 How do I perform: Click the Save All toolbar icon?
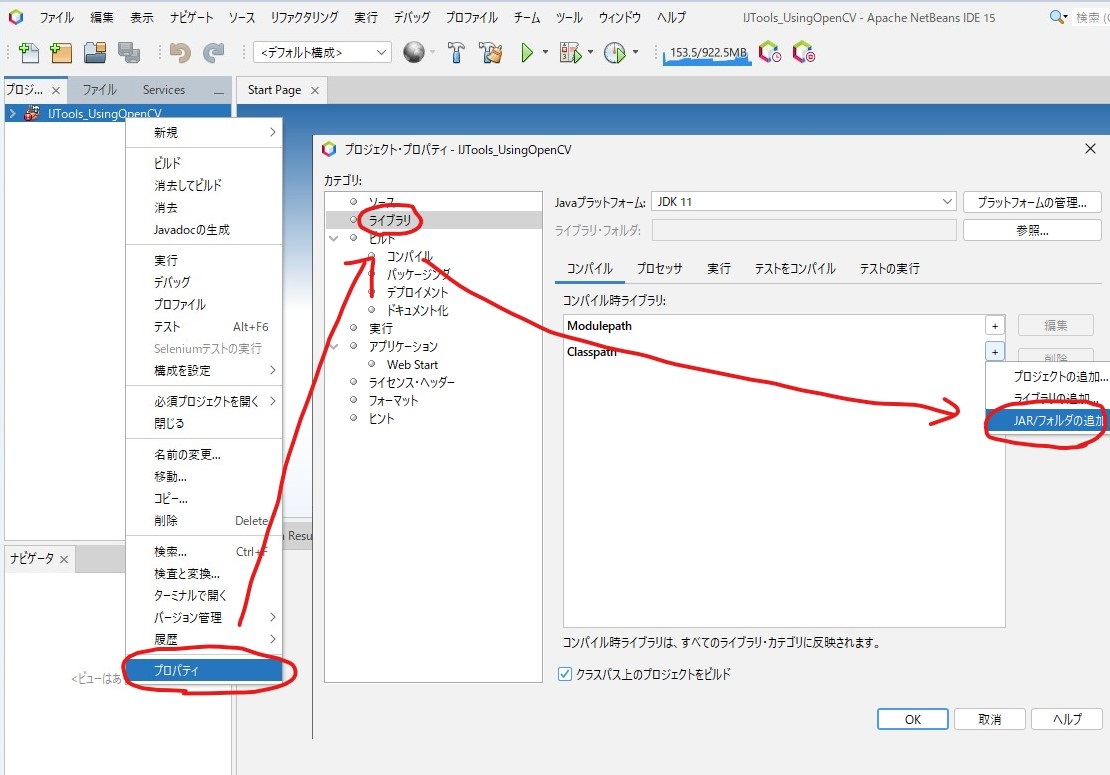(x=129, y=52)
